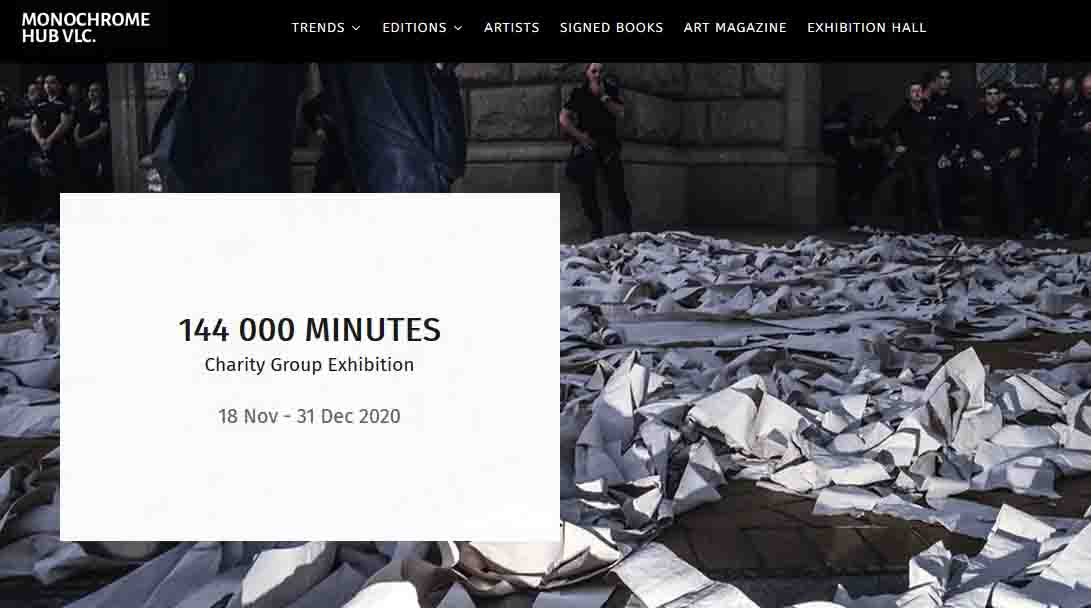
Task: Click the man leaning against the stone wall
Action: (x=593, y=146)
